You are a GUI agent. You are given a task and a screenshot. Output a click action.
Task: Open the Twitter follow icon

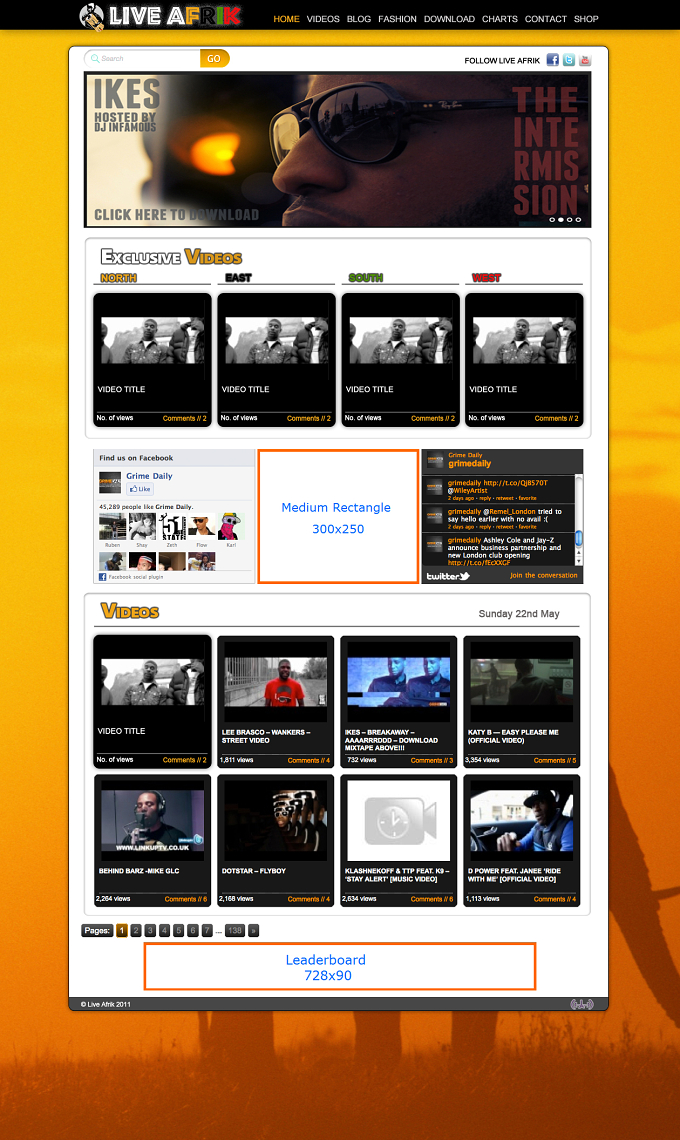(569, 60)
